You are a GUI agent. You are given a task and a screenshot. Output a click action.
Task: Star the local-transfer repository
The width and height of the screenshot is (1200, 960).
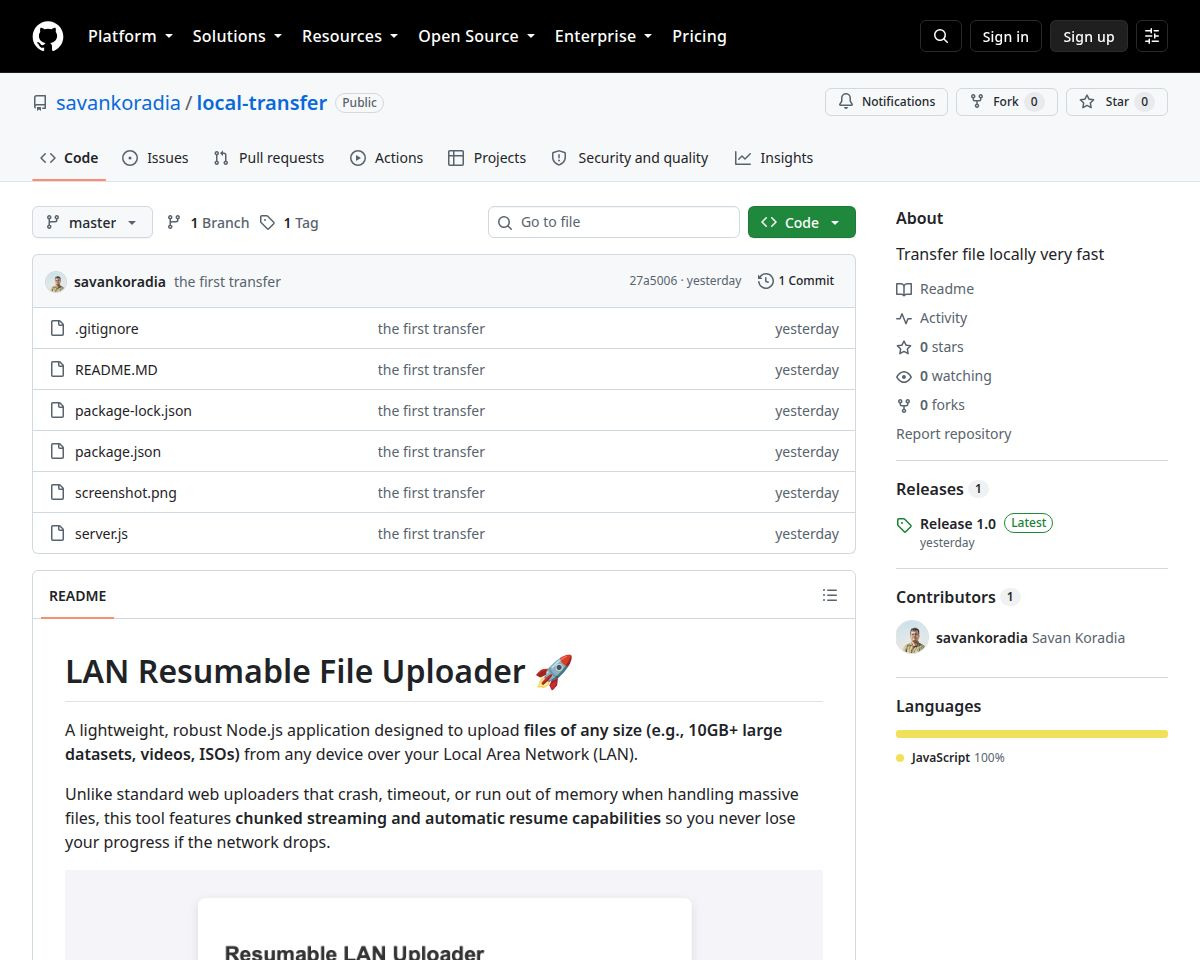(x=1116, y=102)
